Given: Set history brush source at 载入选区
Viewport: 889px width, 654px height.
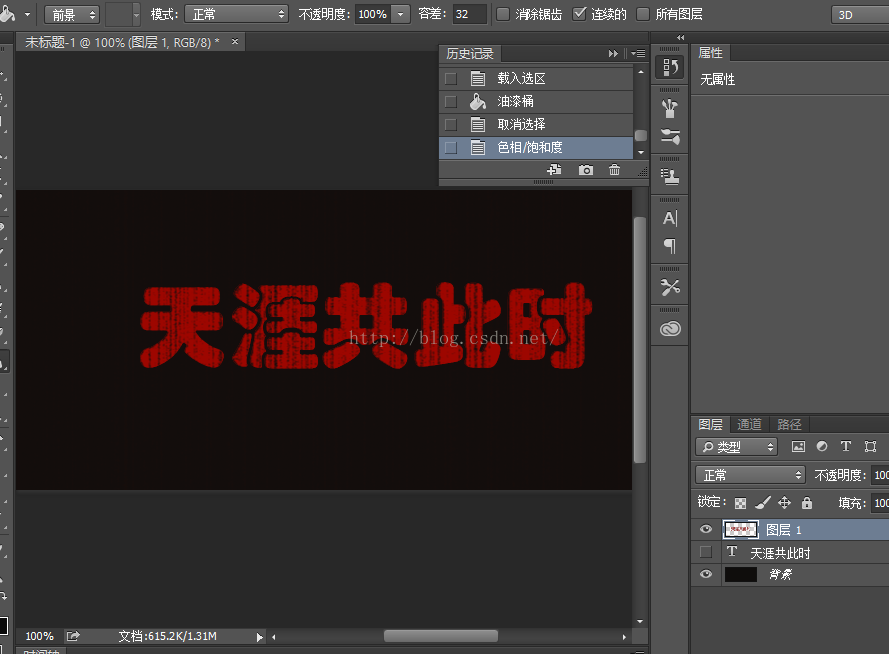Looking at the screenshot, I should point(451,78).
